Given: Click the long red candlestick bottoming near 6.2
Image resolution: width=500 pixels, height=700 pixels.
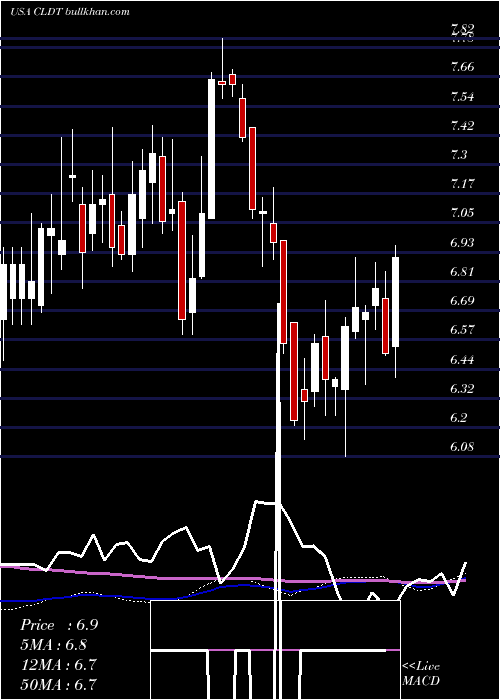Looking at the screenshot, I should pyautogui.click(x=294, y=371).
